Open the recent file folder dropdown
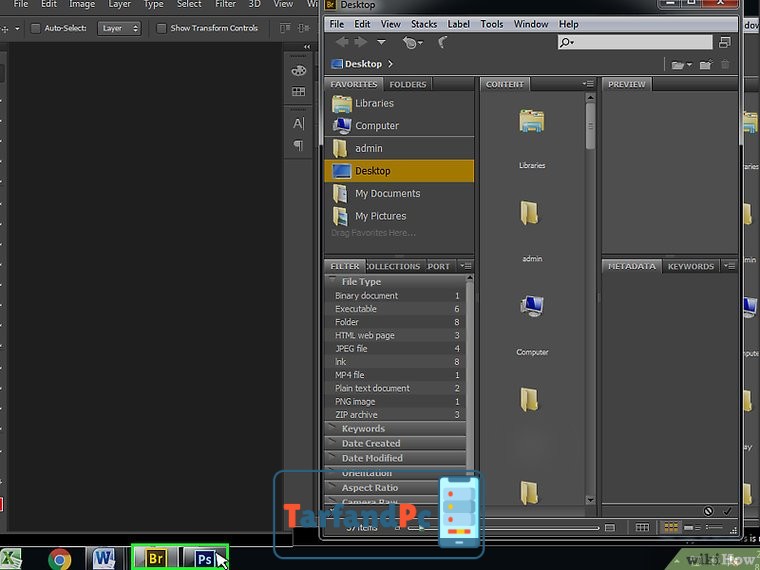This screenshot has width=760, height=570. click(x=681, y=65)
